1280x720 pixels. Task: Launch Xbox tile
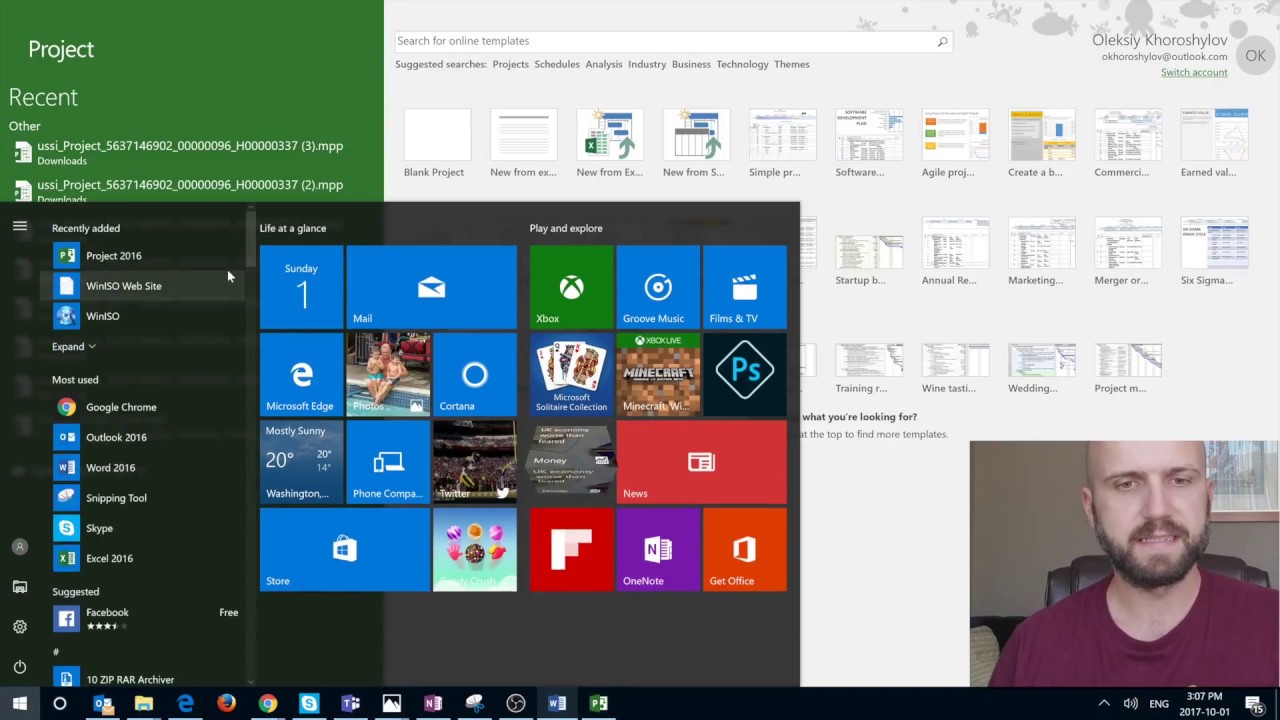571,287
